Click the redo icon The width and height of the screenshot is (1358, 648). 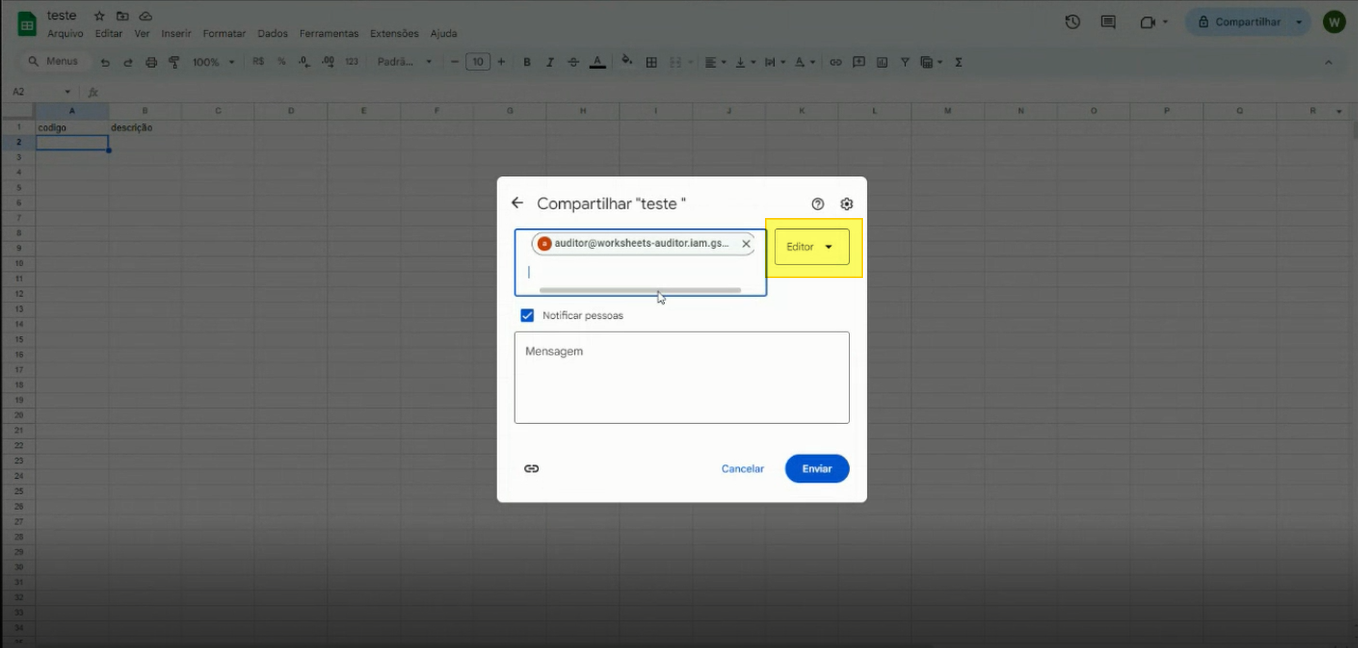click(128, 62)
